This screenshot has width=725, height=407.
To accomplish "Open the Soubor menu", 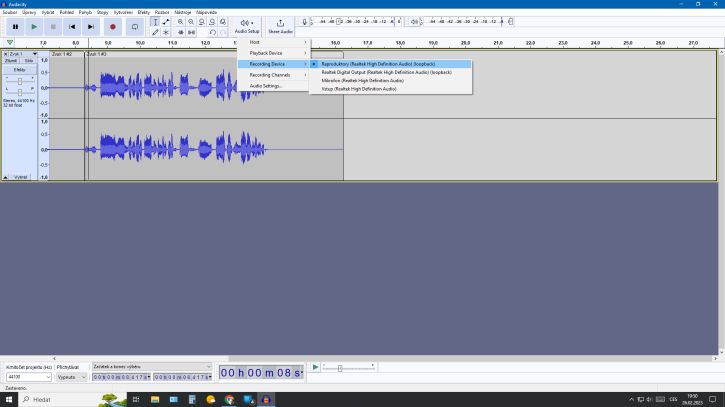I will tap(10, 12).
